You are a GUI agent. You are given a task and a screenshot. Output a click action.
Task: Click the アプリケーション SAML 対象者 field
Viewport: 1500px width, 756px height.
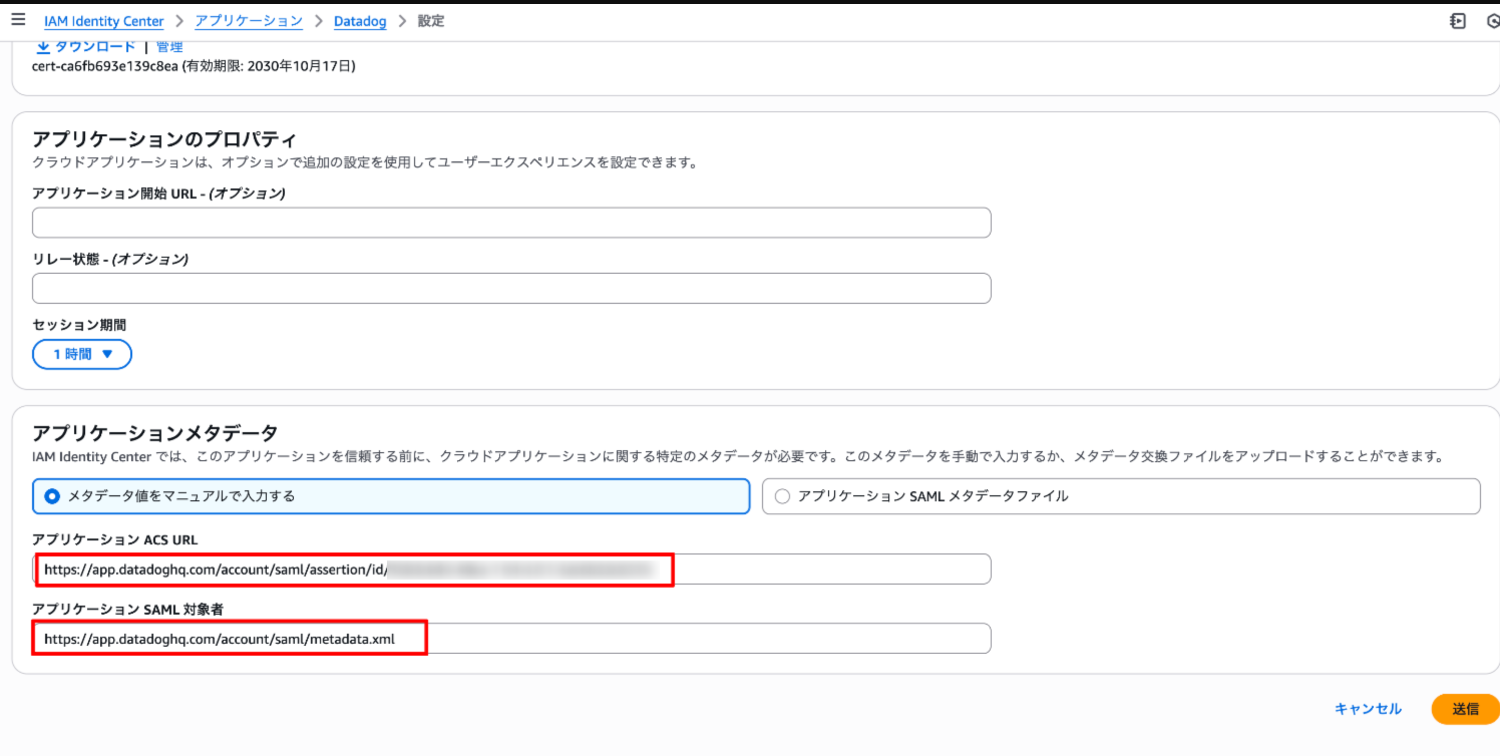coord(510,638)
